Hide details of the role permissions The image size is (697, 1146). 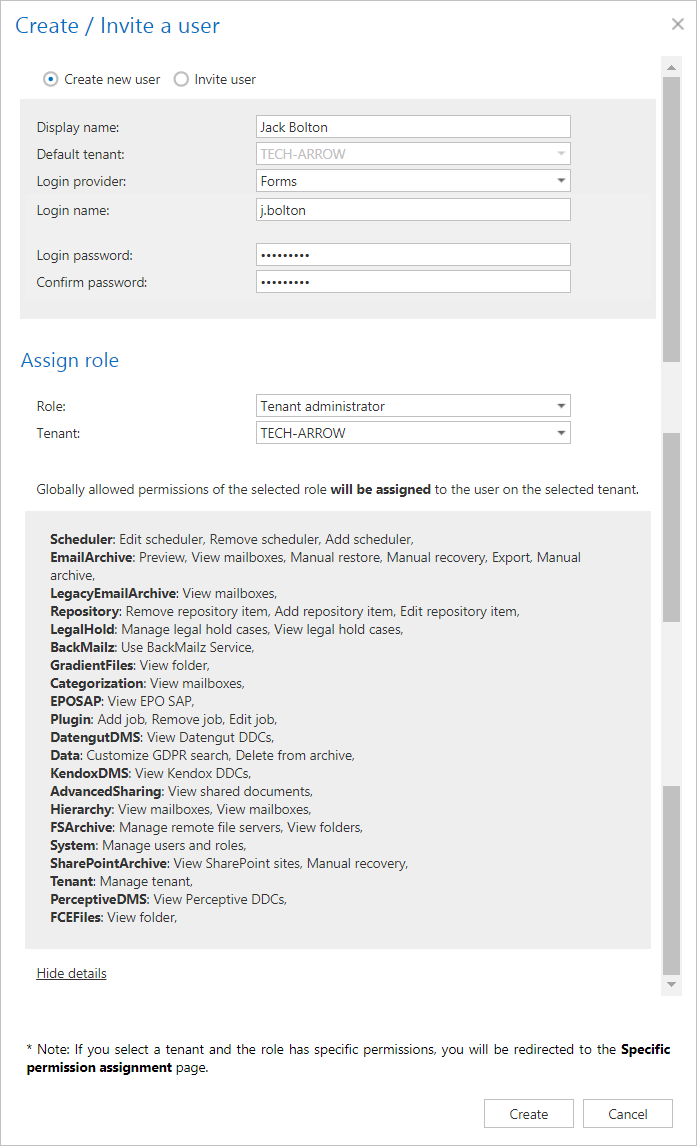coord(71,973)
